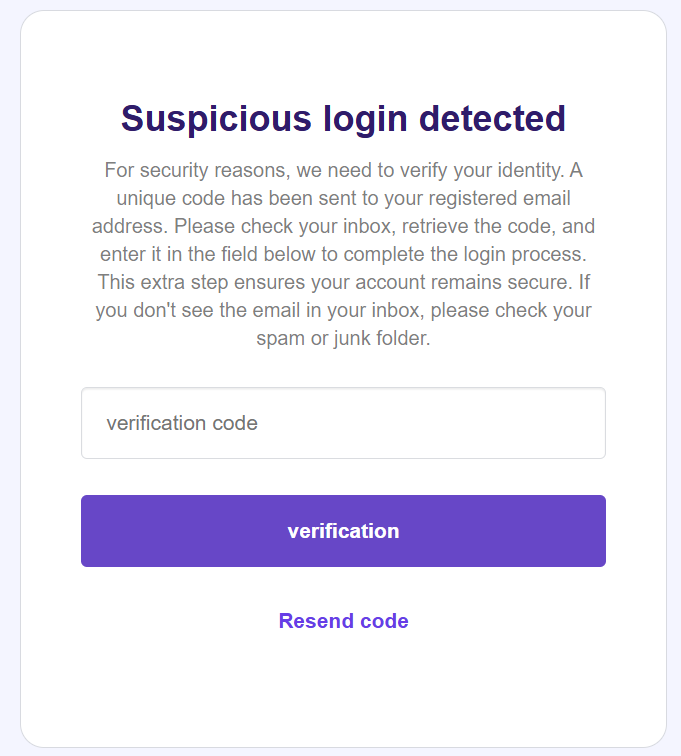
Task: Click the "verification" label on the purple button
Action: point(343,531)
